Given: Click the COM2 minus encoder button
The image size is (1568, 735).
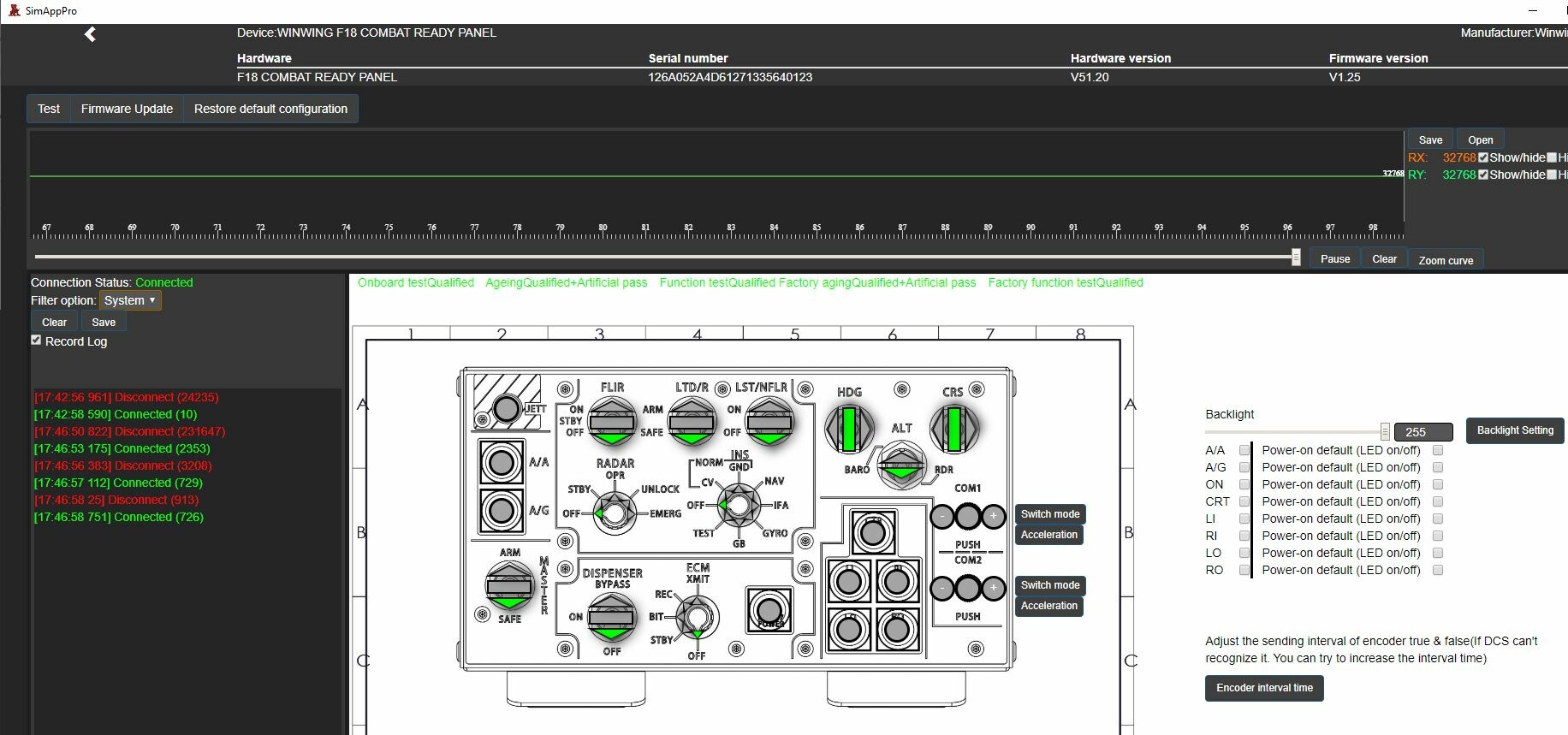Looking at the screenshot, I should click(x=942, y=589).
